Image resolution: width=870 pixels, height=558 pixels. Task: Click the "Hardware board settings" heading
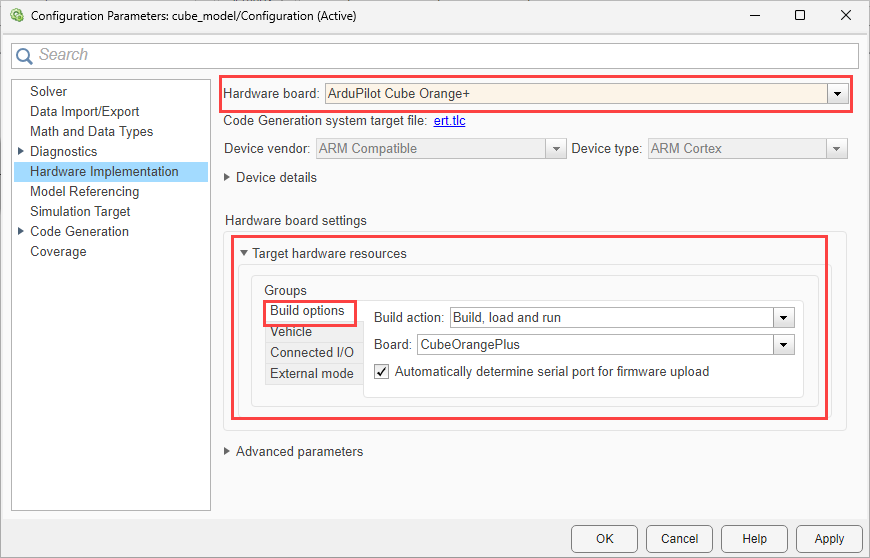coord(296,221)
